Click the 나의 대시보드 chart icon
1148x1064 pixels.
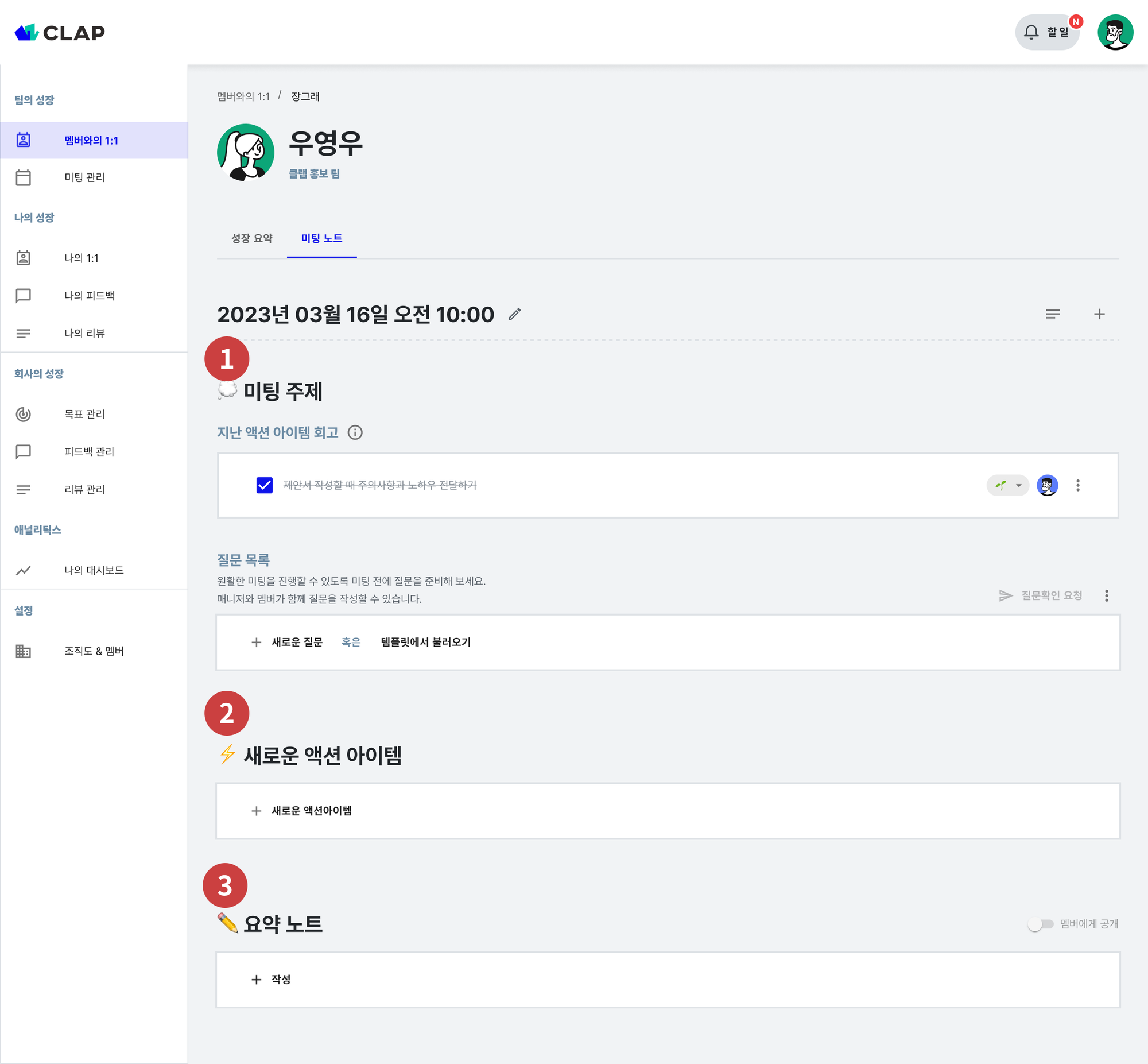pos(24,570)
